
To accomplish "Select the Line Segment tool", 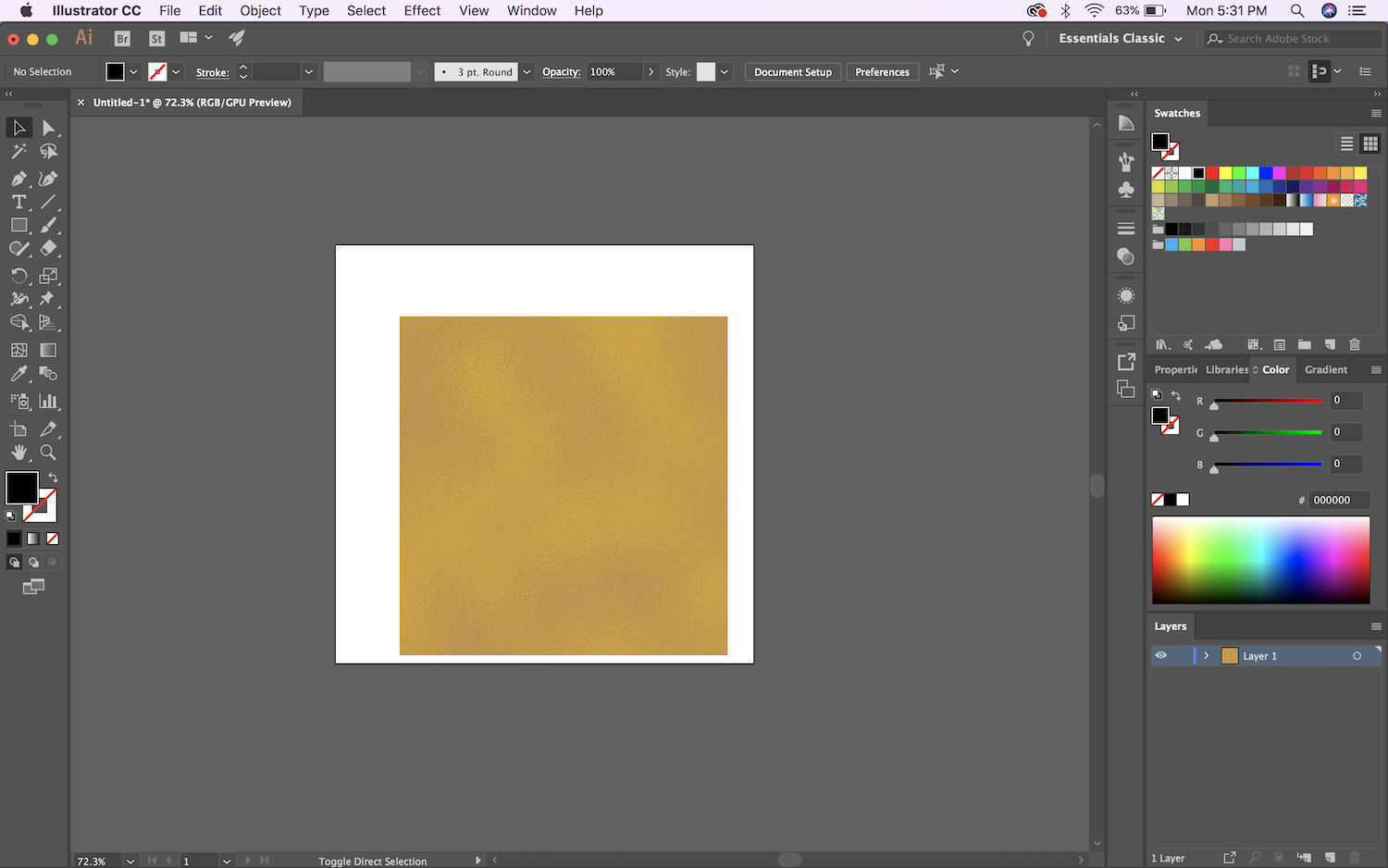I will [49, 202].
